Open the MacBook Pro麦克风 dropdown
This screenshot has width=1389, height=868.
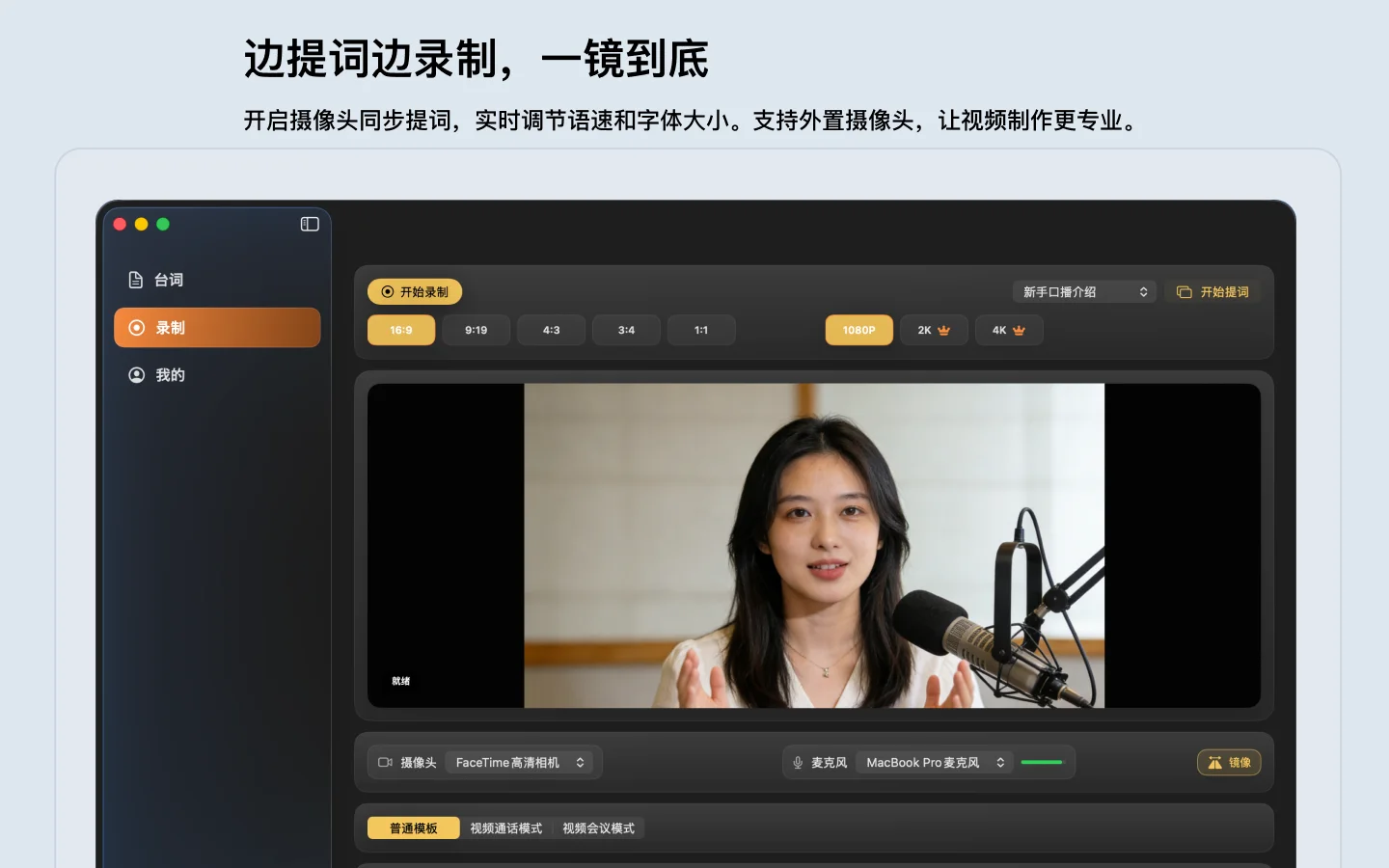click(x=934, y=763)
